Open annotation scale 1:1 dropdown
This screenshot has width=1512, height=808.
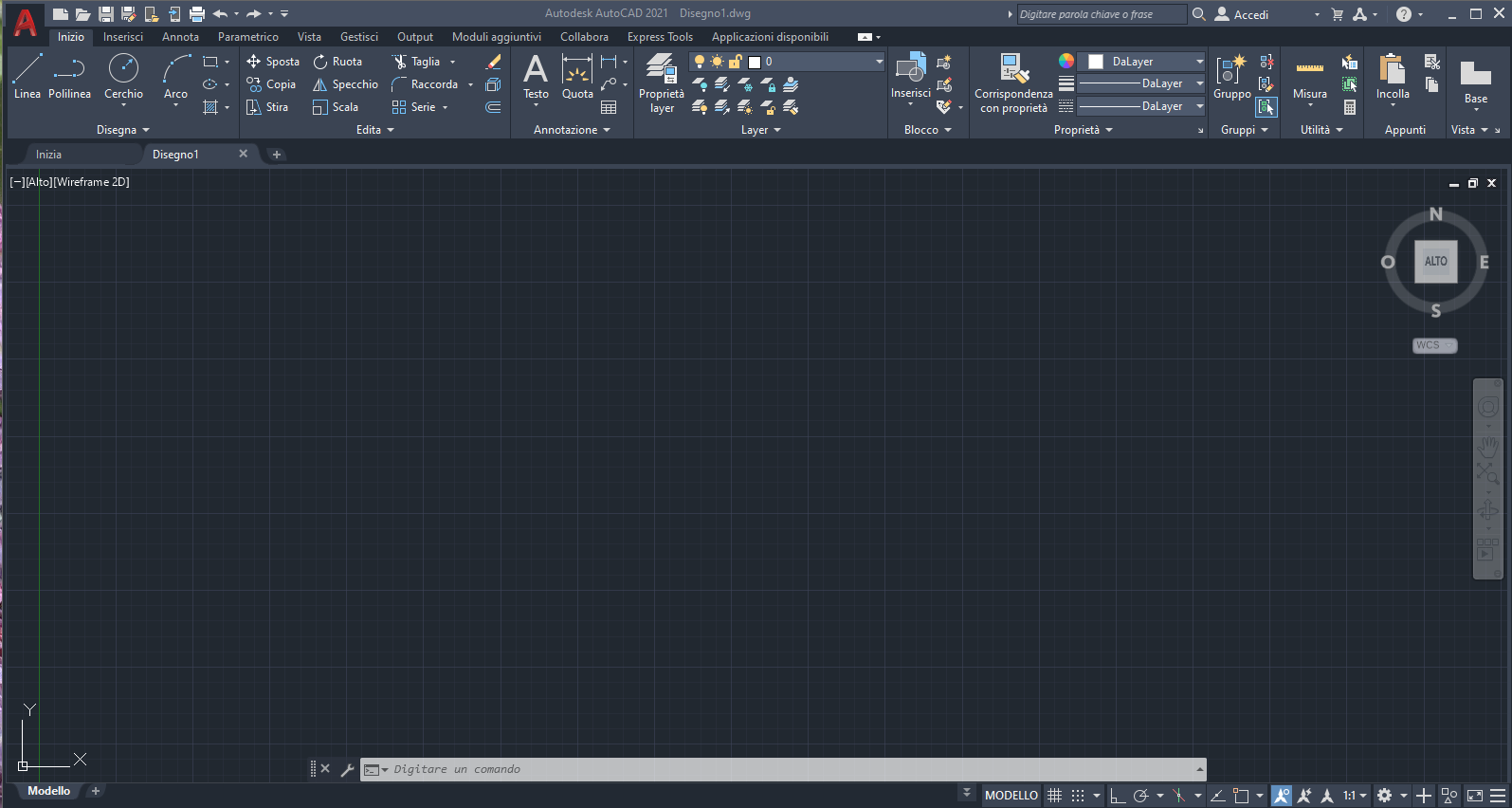pos(1355,796)
